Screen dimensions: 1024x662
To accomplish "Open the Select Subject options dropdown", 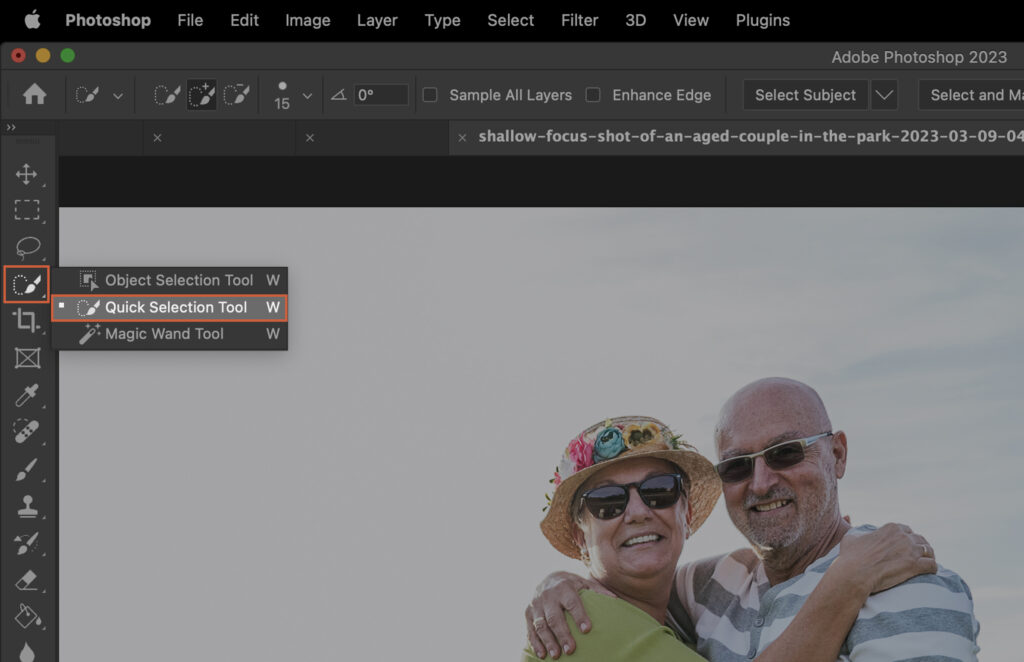I will (884, 94).
